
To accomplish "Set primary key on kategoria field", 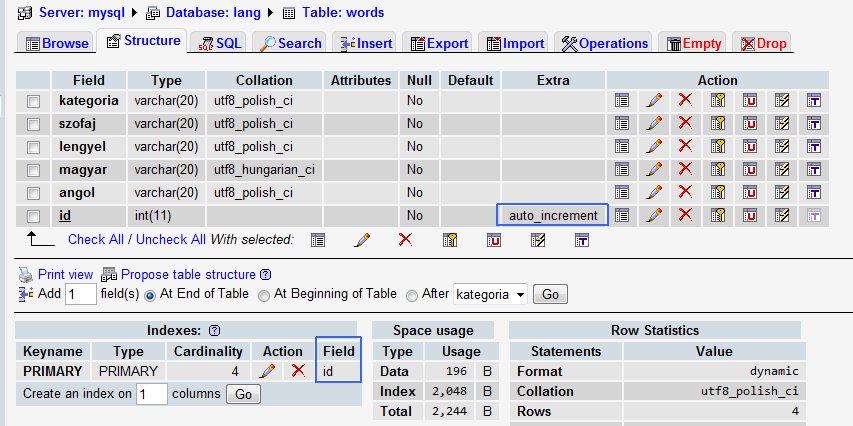I will click(718, 100).
